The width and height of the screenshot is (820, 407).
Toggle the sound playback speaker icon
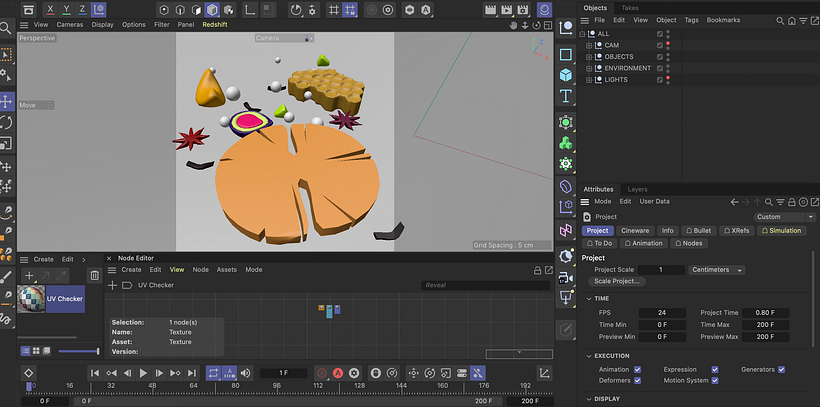point(245,373)
